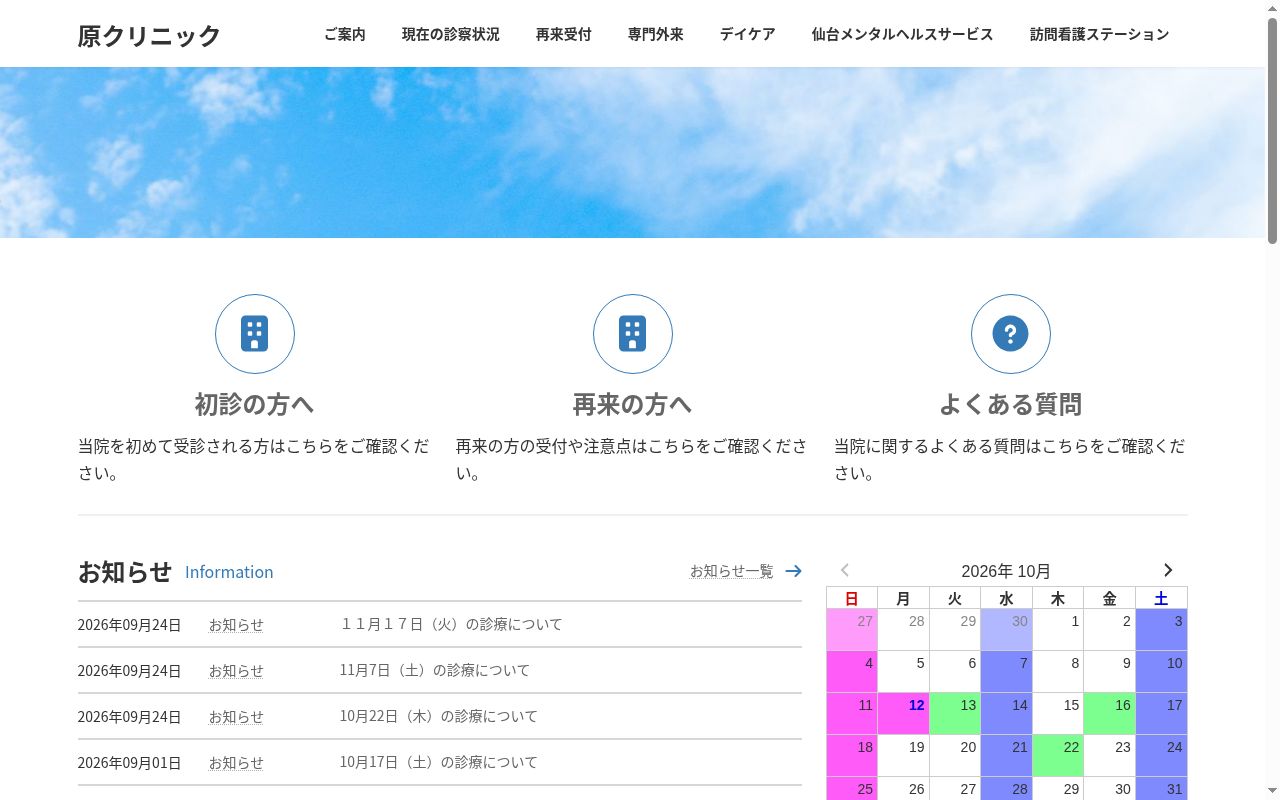Go to the デイケア page

(748, 34)
